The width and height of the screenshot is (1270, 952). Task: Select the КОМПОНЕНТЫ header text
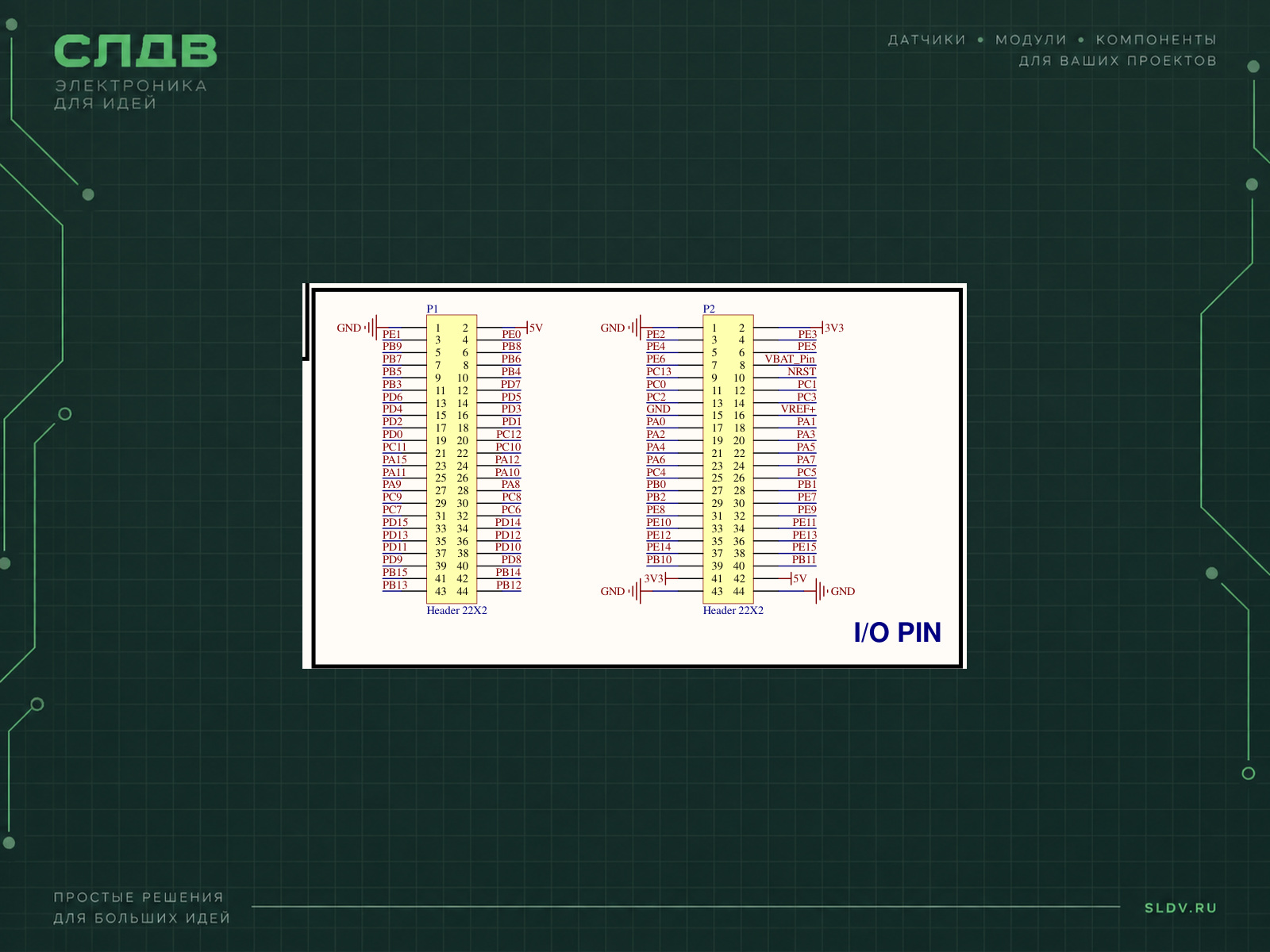pos(1156,40)
